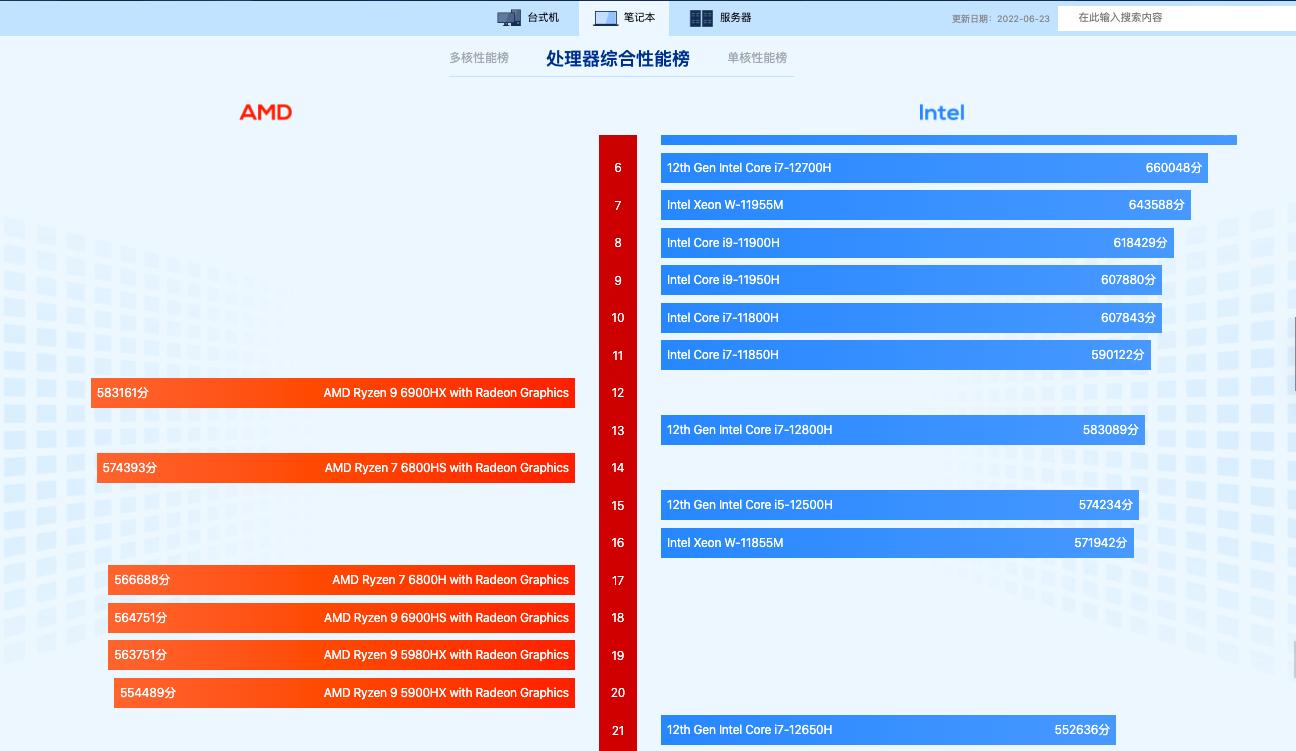This screenshot has height=751, width=1296.
Task: Select the 12th Gen Intel Core i7-12700H bar
Action: [934, 167]
